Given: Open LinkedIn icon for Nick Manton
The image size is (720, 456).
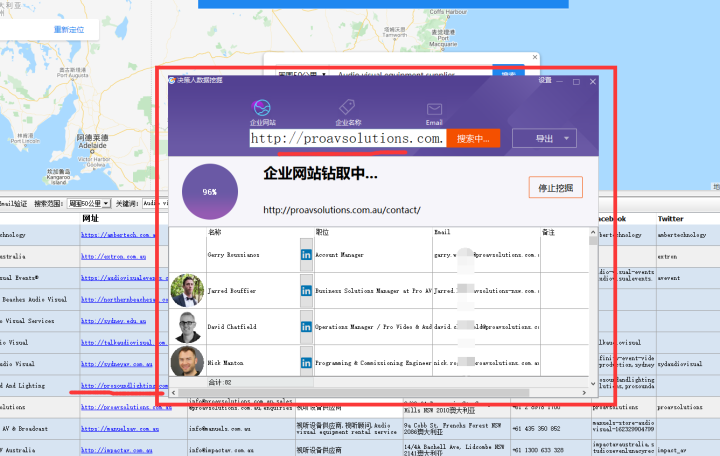Looking at the screenshot, I should [306, 363].
